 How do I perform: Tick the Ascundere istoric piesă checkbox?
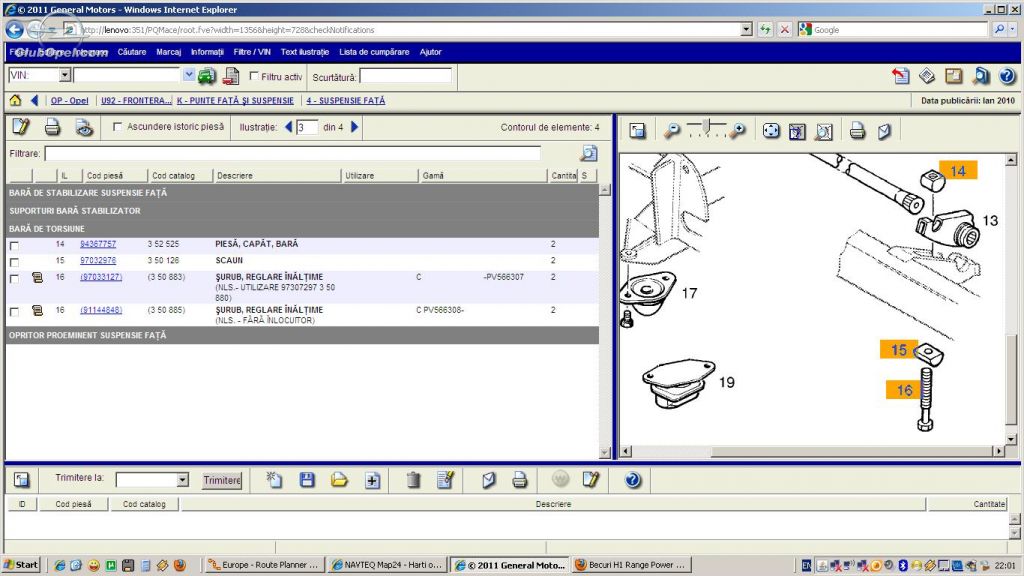coord(118,127)
